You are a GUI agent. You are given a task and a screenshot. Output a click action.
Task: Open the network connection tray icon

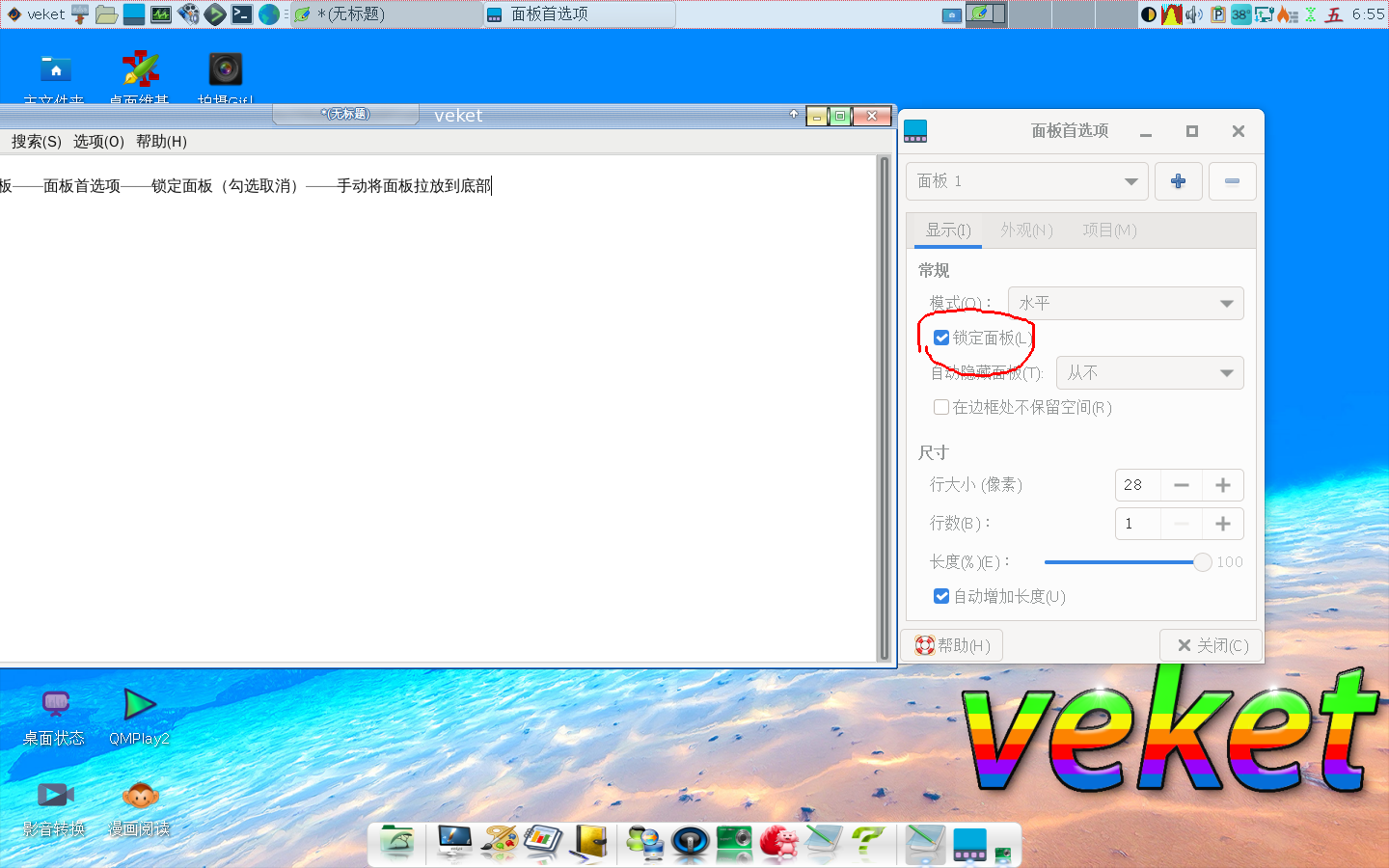click(1264, 14)
